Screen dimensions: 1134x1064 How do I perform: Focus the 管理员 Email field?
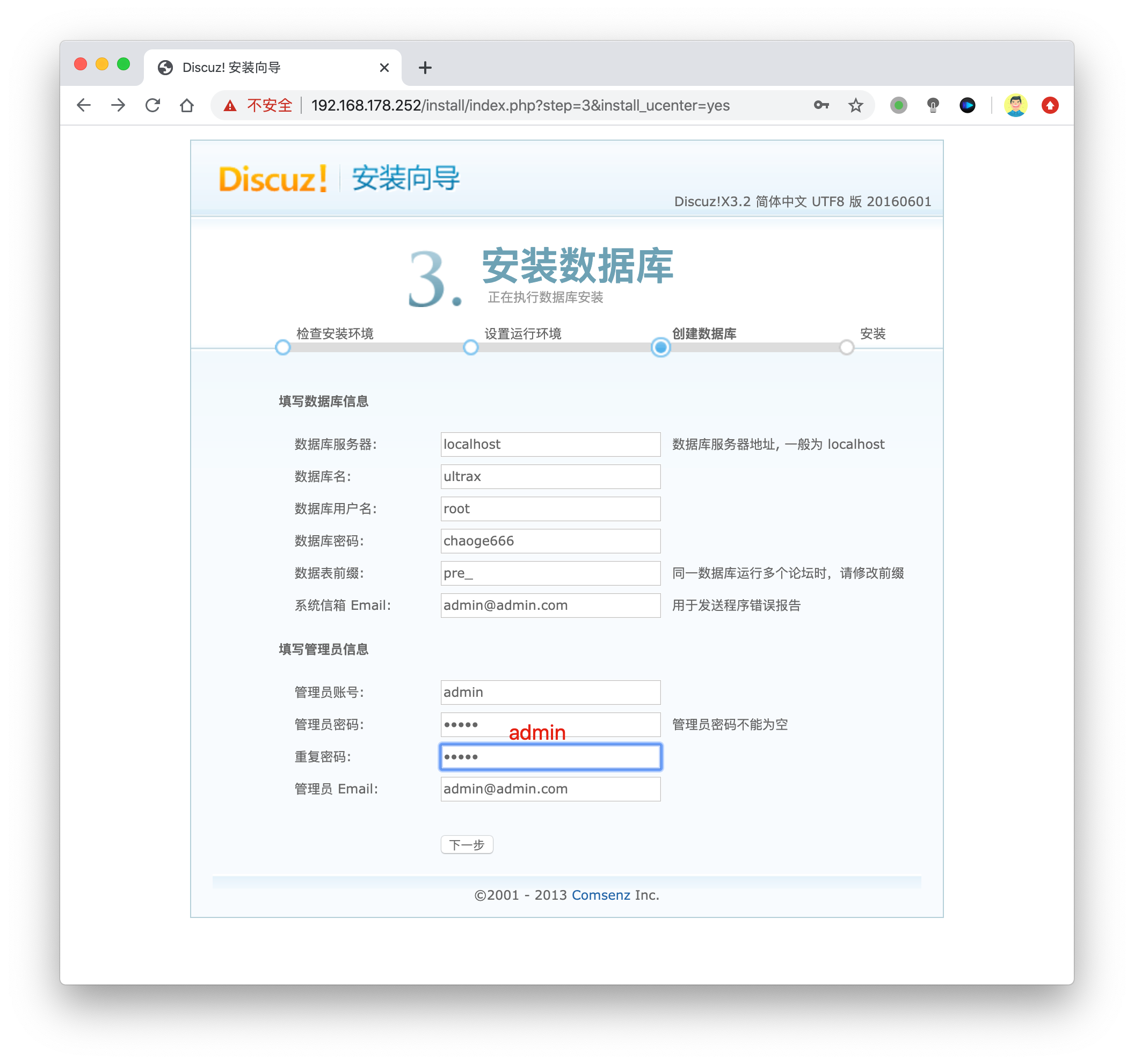(550, 789)
